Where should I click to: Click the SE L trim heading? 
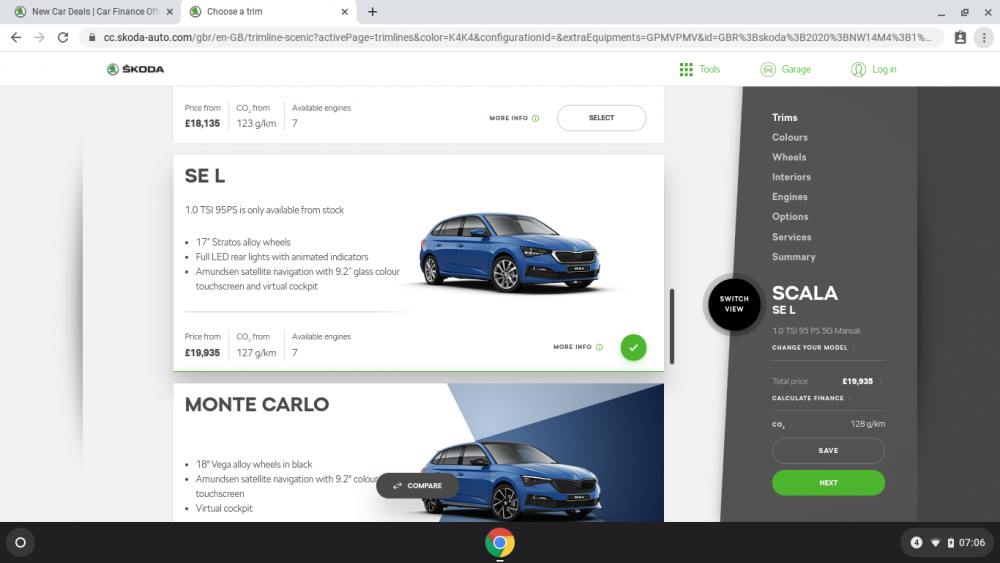[x=205, y=176]
